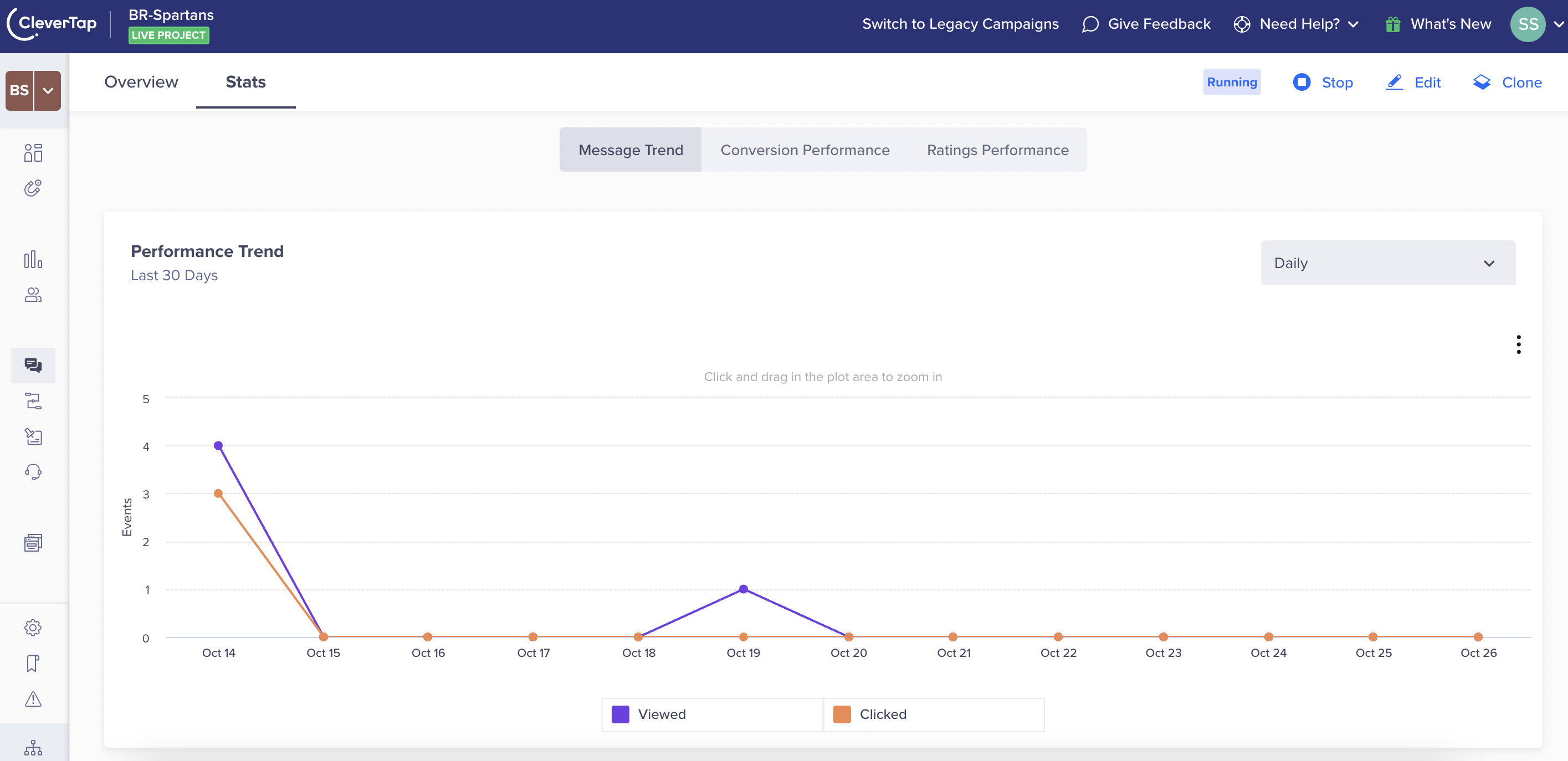This screenshot has width=1568, height=761.
Task: Click the Viewed data point on Oct 19
Action: coord(743,589)
